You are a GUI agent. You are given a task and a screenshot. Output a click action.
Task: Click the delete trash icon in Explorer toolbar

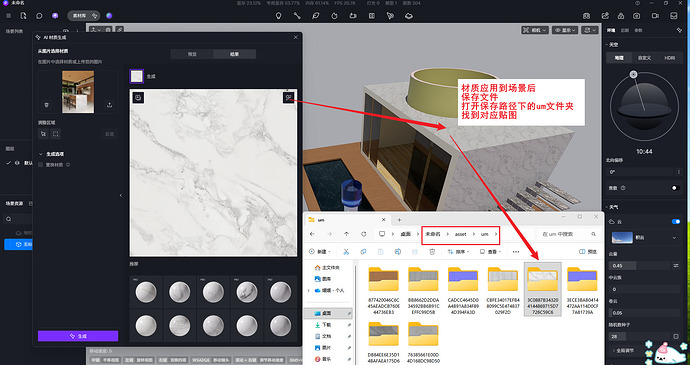[x=432, y=252]
